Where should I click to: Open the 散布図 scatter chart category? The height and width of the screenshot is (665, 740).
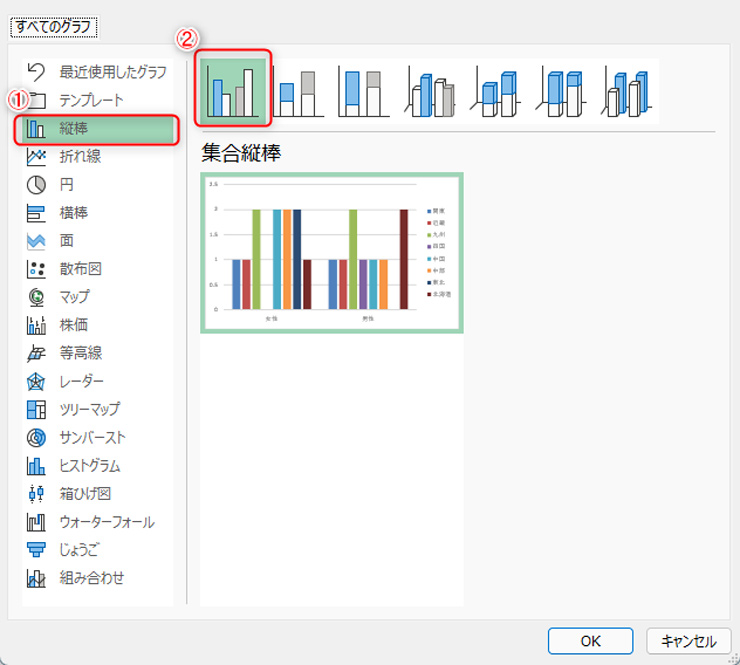[x=80, y=269]
